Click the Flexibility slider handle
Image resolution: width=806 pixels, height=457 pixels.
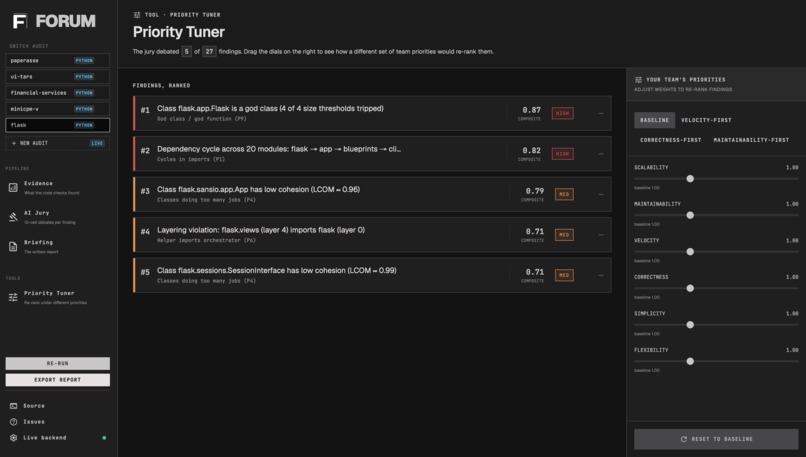point(690,361)
